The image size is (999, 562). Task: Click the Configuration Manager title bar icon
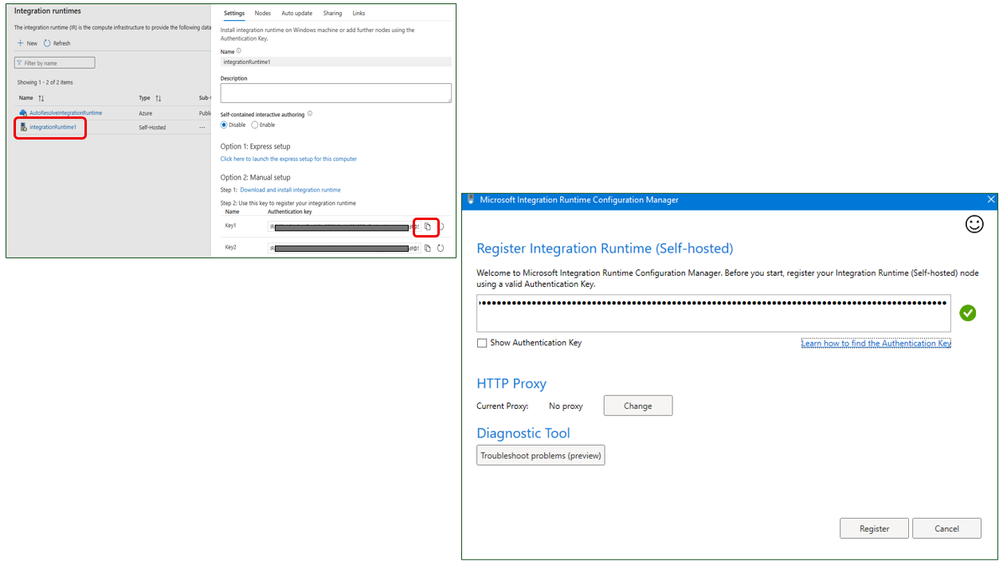[471, 200]
